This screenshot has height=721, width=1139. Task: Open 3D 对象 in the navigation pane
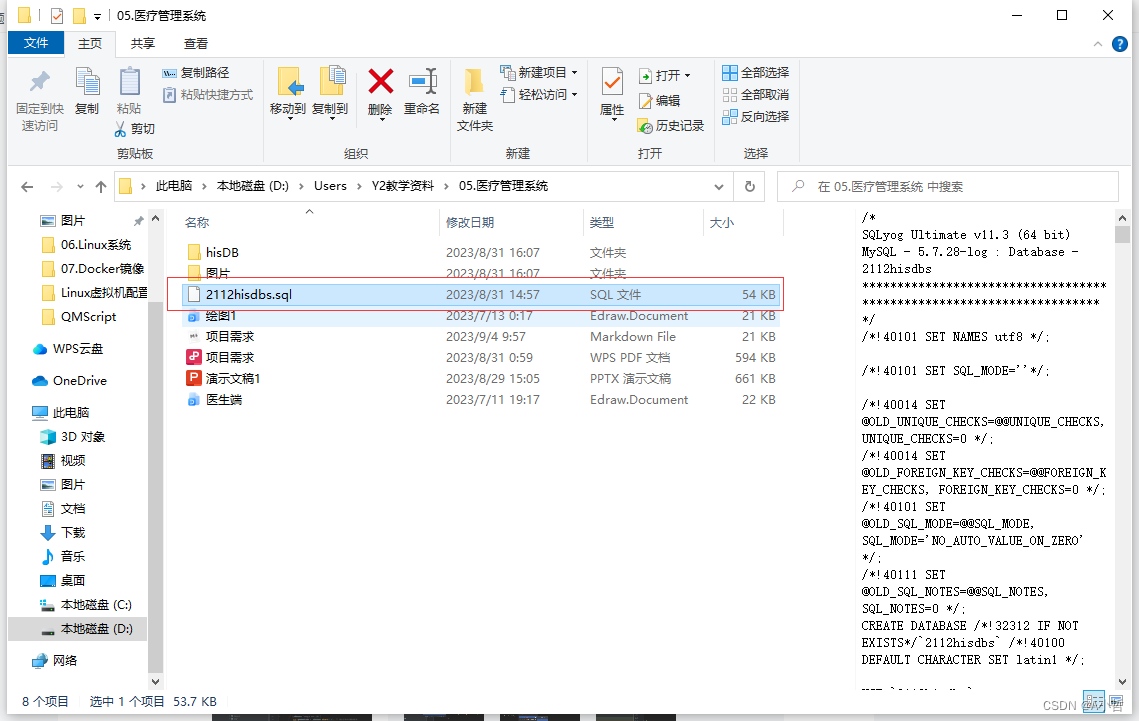tap(73, 436)
